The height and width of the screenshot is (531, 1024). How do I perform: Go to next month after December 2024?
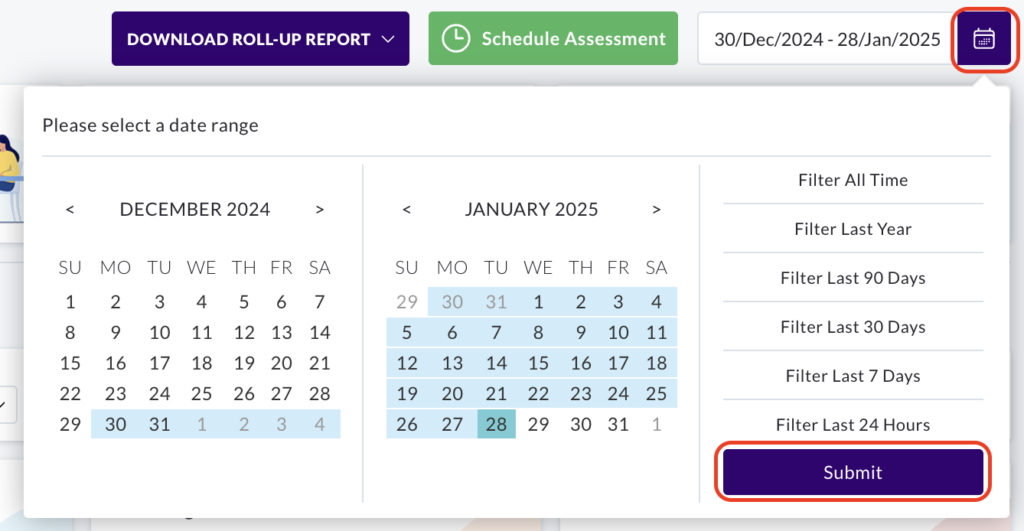point(319,210)
